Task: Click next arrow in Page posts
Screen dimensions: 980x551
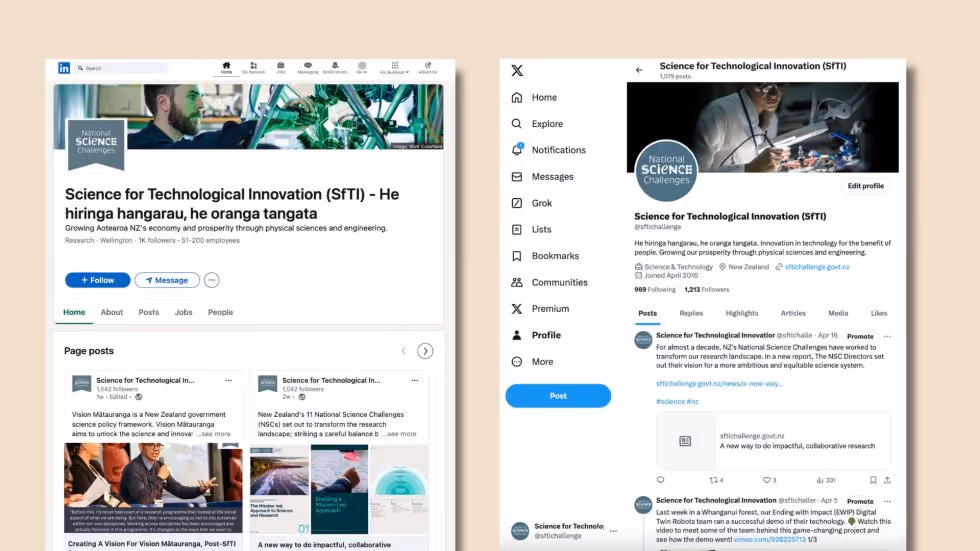Action: [425, 351]
